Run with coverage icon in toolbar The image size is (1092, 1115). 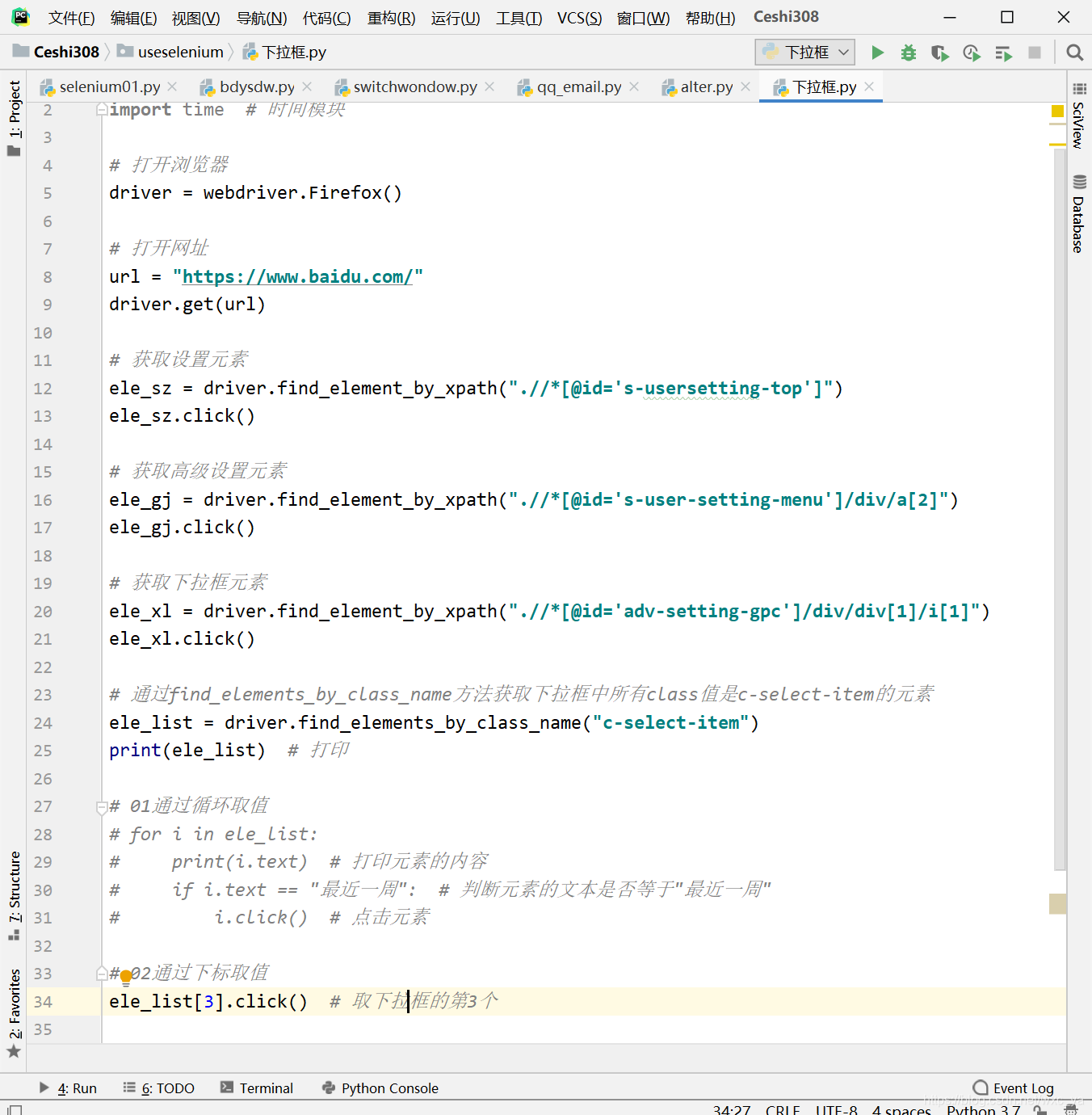[x=939, y=53]
